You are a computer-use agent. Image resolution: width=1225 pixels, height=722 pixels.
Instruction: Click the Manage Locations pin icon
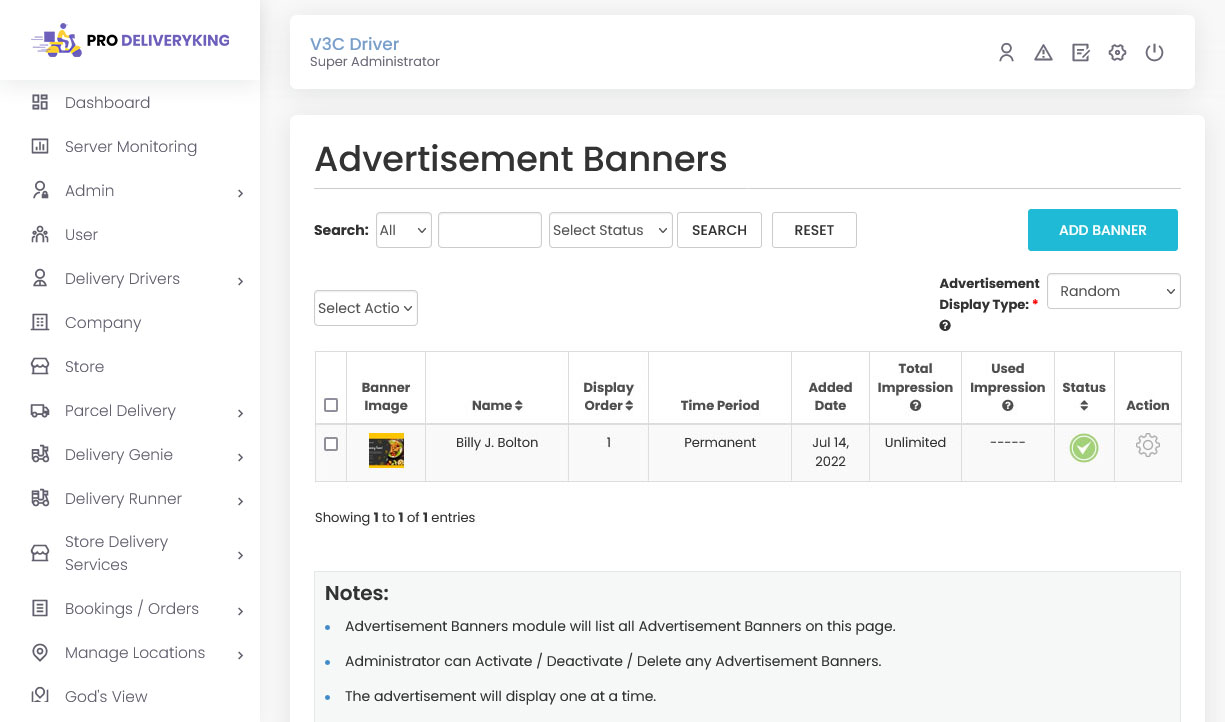40,652
